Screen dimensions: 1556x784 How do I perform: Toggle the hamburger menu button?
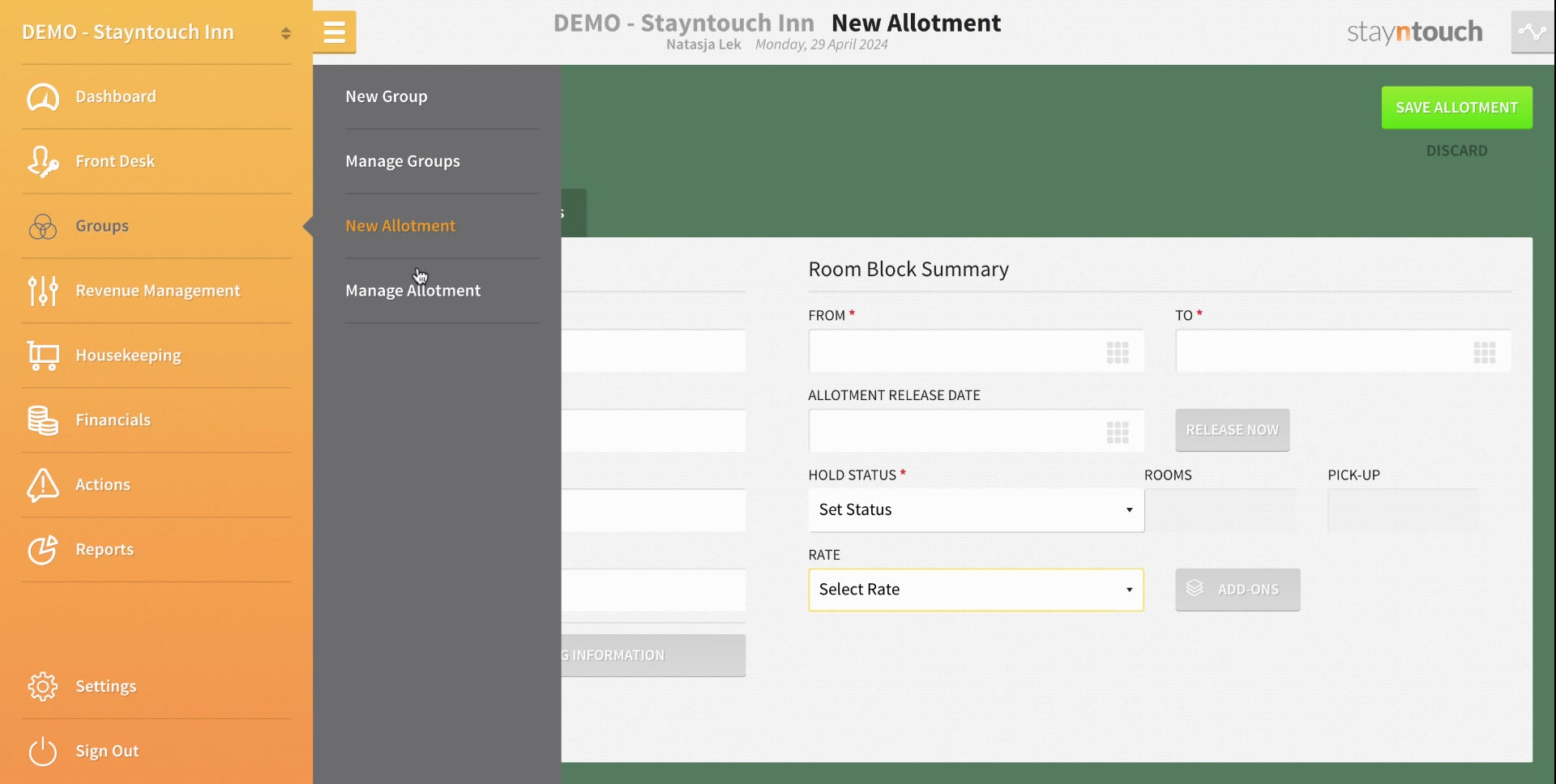(x=335, y=32)
